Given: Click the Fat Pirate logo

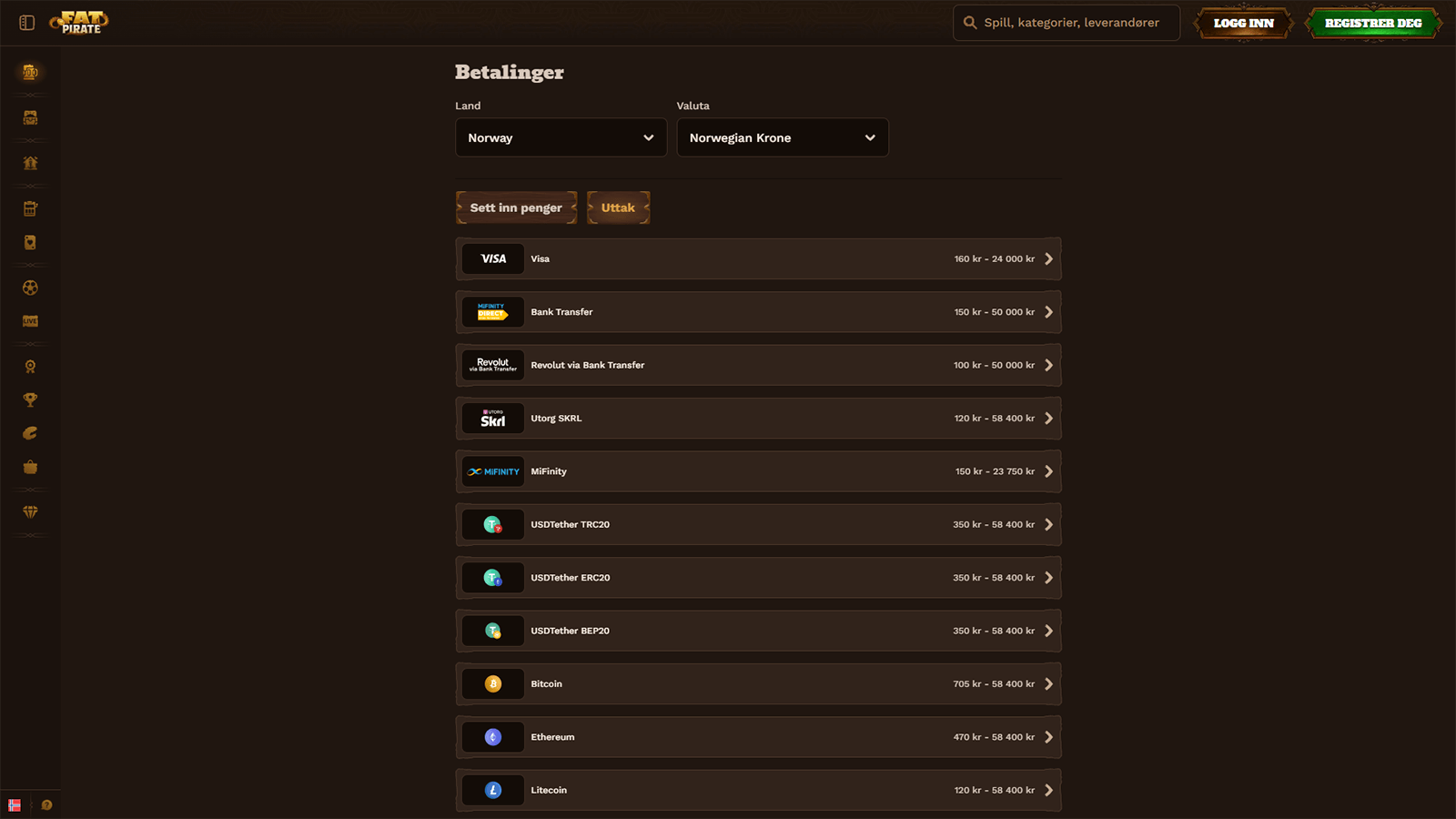Looking at the screenshot, I should (x=80, y=23).
